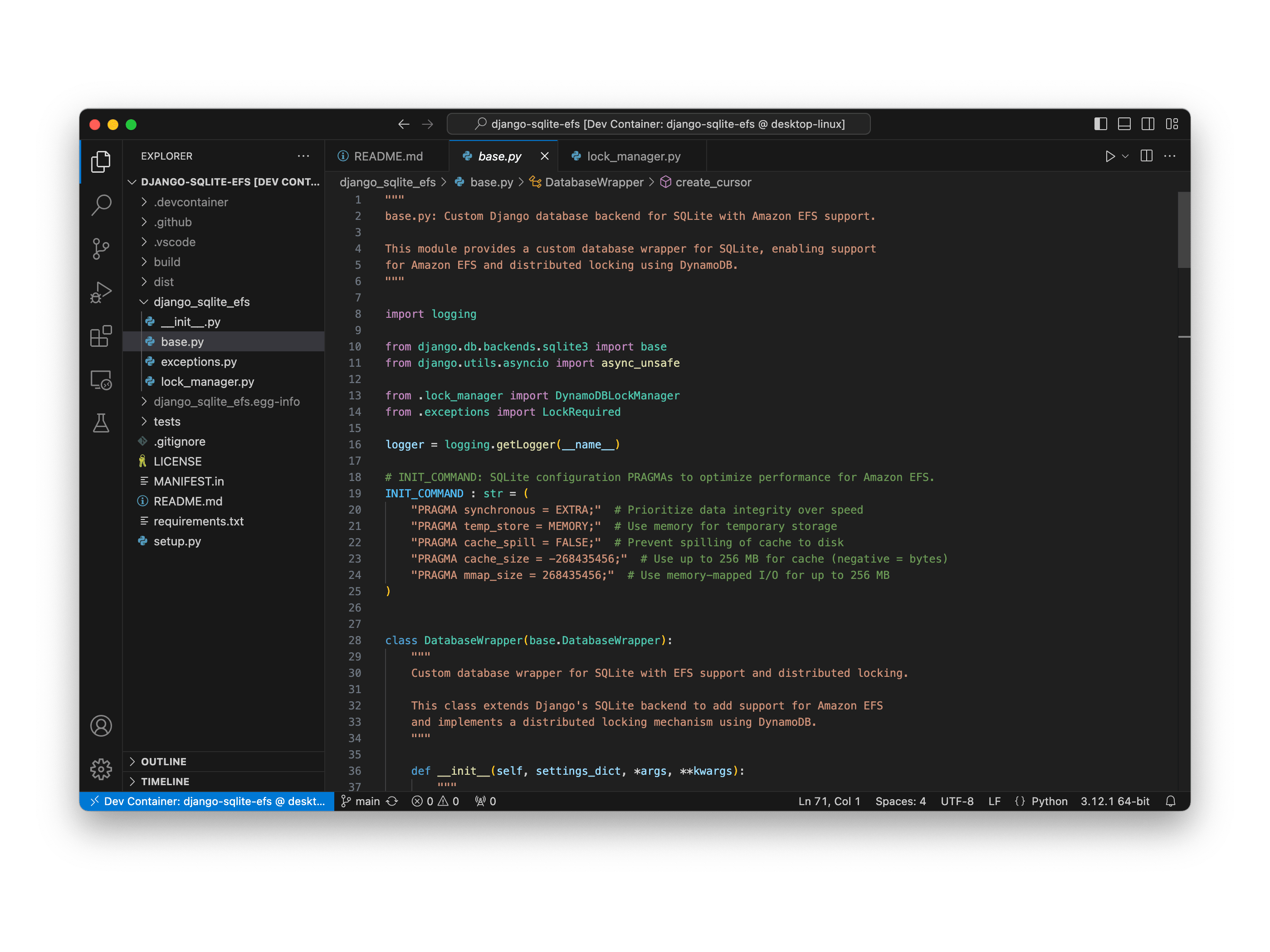The height and width of the screenshot is (952, 1270).
Task: Click Ln 71, Col 1 indicator
Action: tap(829, 801)
